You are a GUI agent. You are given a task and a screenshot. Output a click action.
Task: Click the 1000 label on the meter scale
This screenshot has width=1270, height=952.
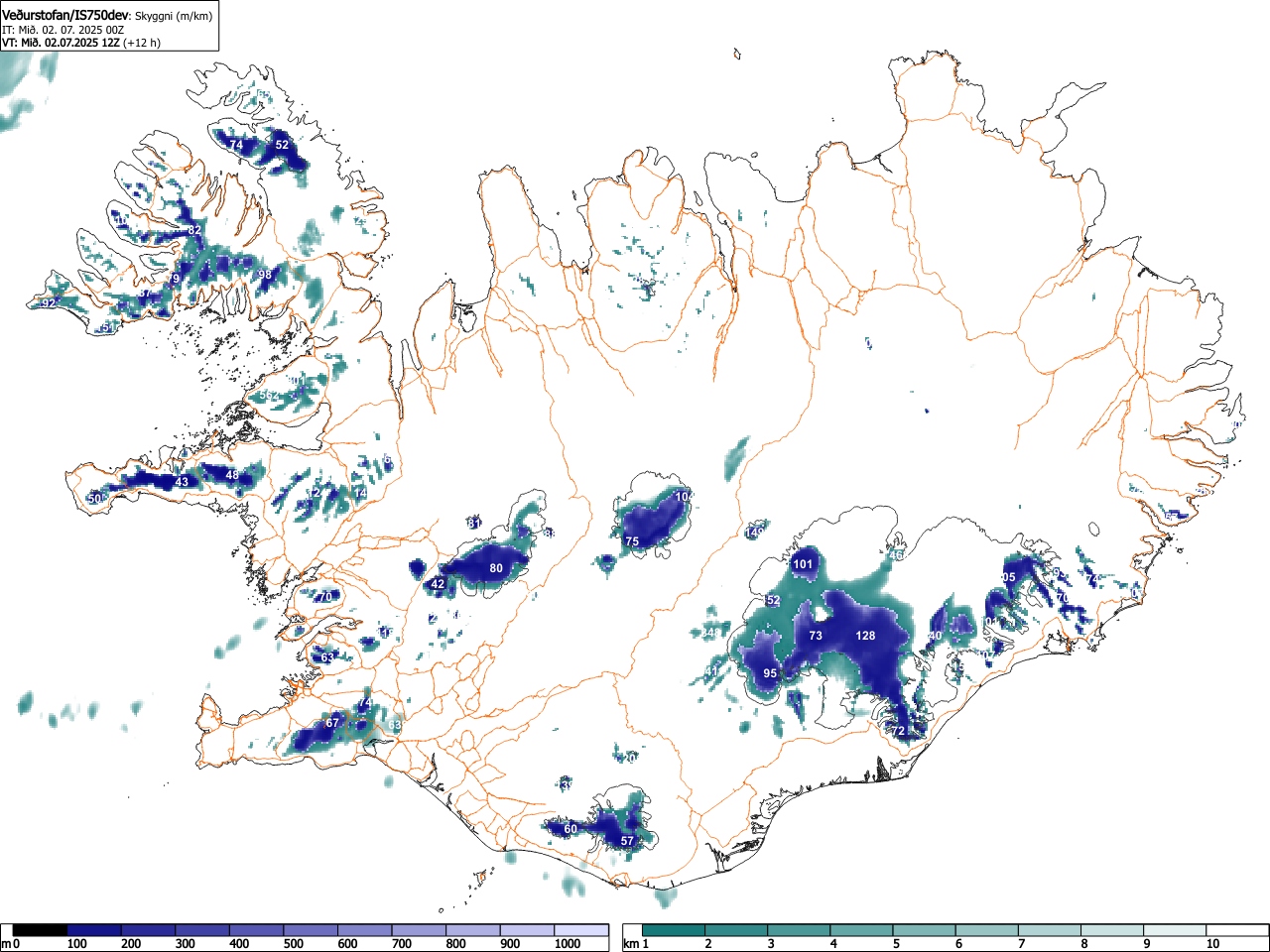568,944
